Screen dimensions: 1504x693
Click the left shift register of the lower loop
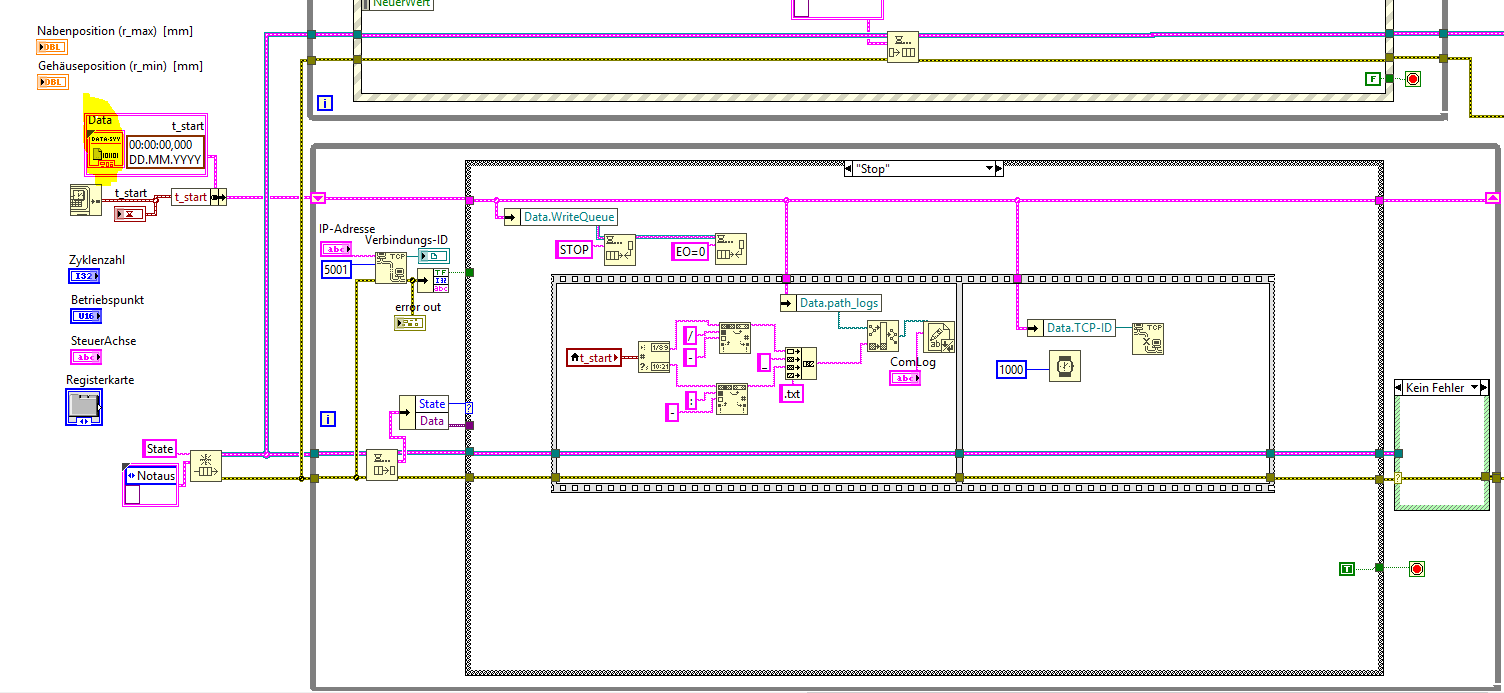[318, 197]
